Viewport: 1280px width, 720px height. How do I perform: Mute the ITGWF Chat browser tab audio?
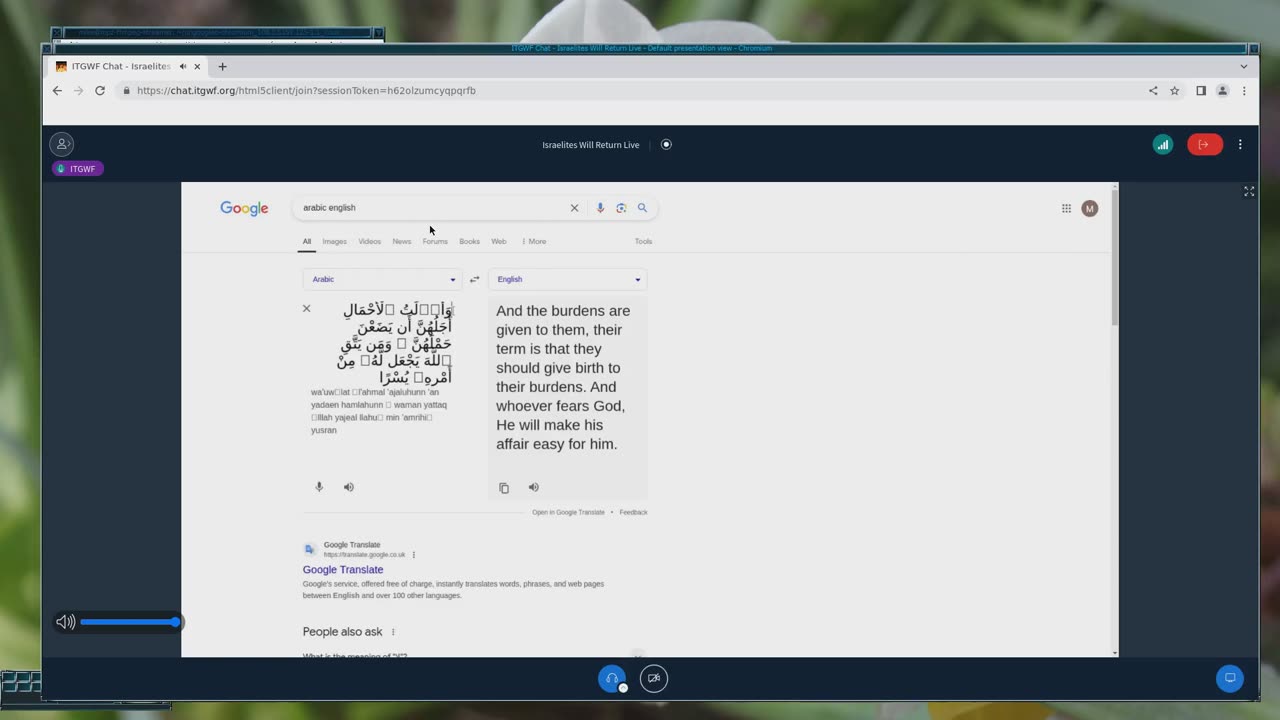coord(183,66)
